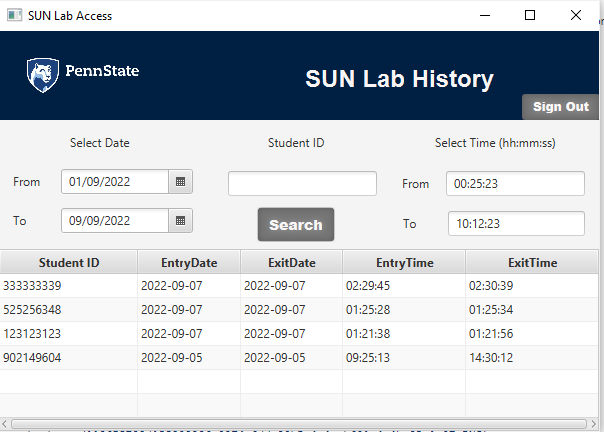This screenshot has height=432, width=604.
Task: Select row with Student ID 525256348
Action: pyautogui.click(x=299, y=309)
